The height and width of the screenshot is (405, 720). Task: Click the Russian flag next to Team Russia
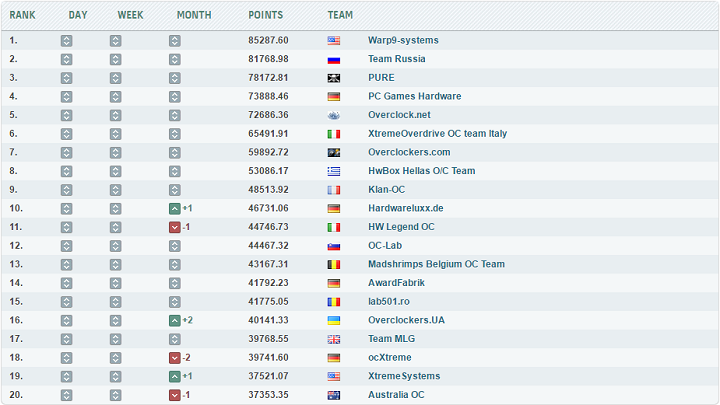coord(333,59)
